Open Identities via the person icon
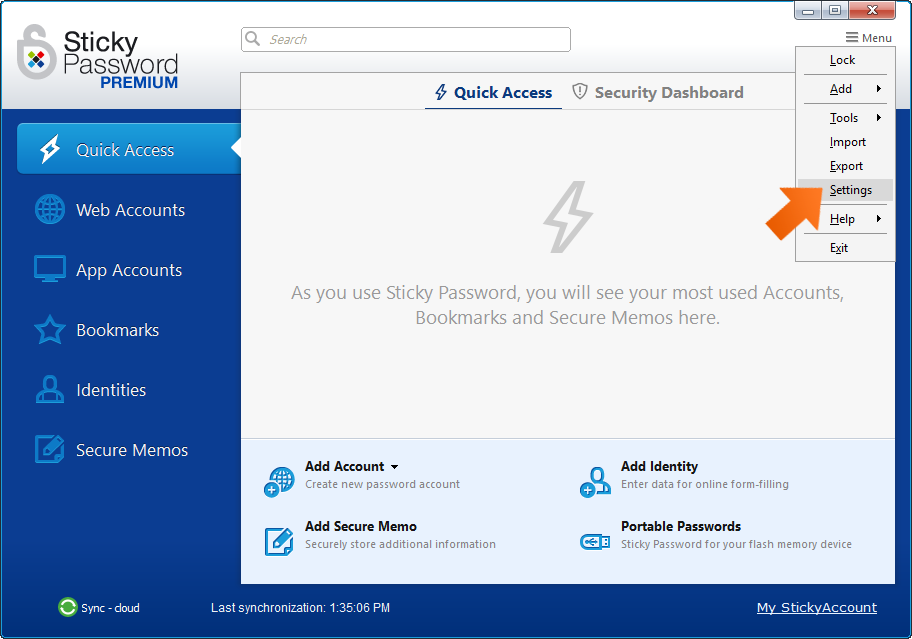The width and height of the screenshot is (912, 639). pyautogui.click(x=48, y=390)
